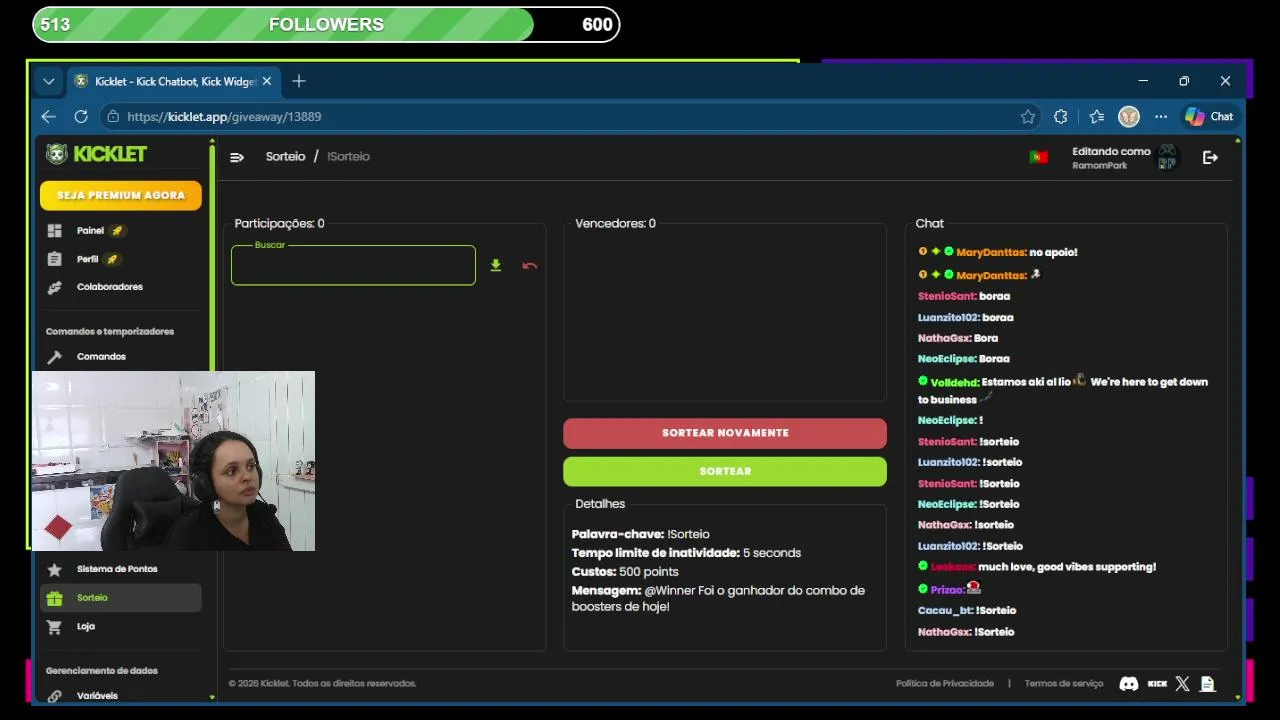Click the Comandos hammer icon
The width and height of the screenshot is (1280, 720).
pyautogui.click(x=54, y=357)
